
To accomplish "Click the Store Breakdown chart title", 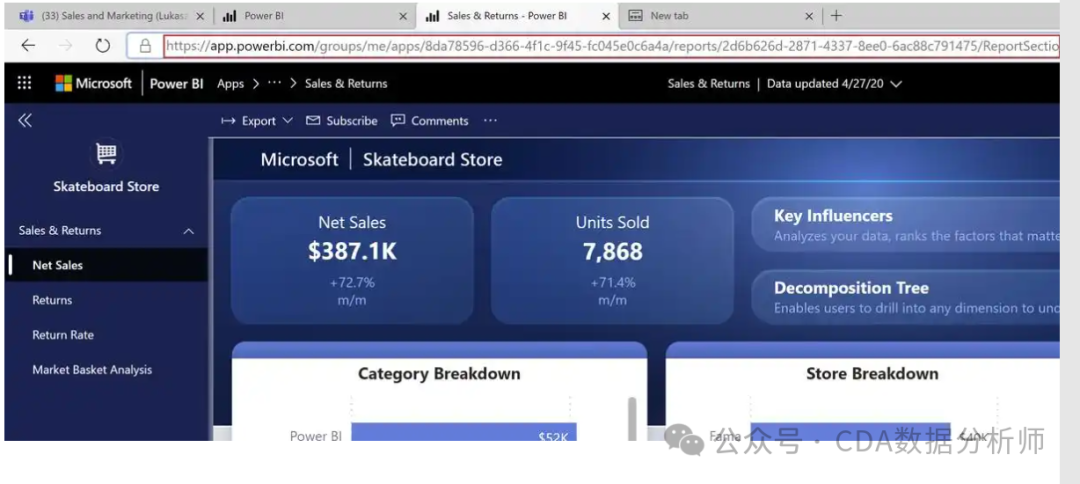I will [x=872, y=374].
